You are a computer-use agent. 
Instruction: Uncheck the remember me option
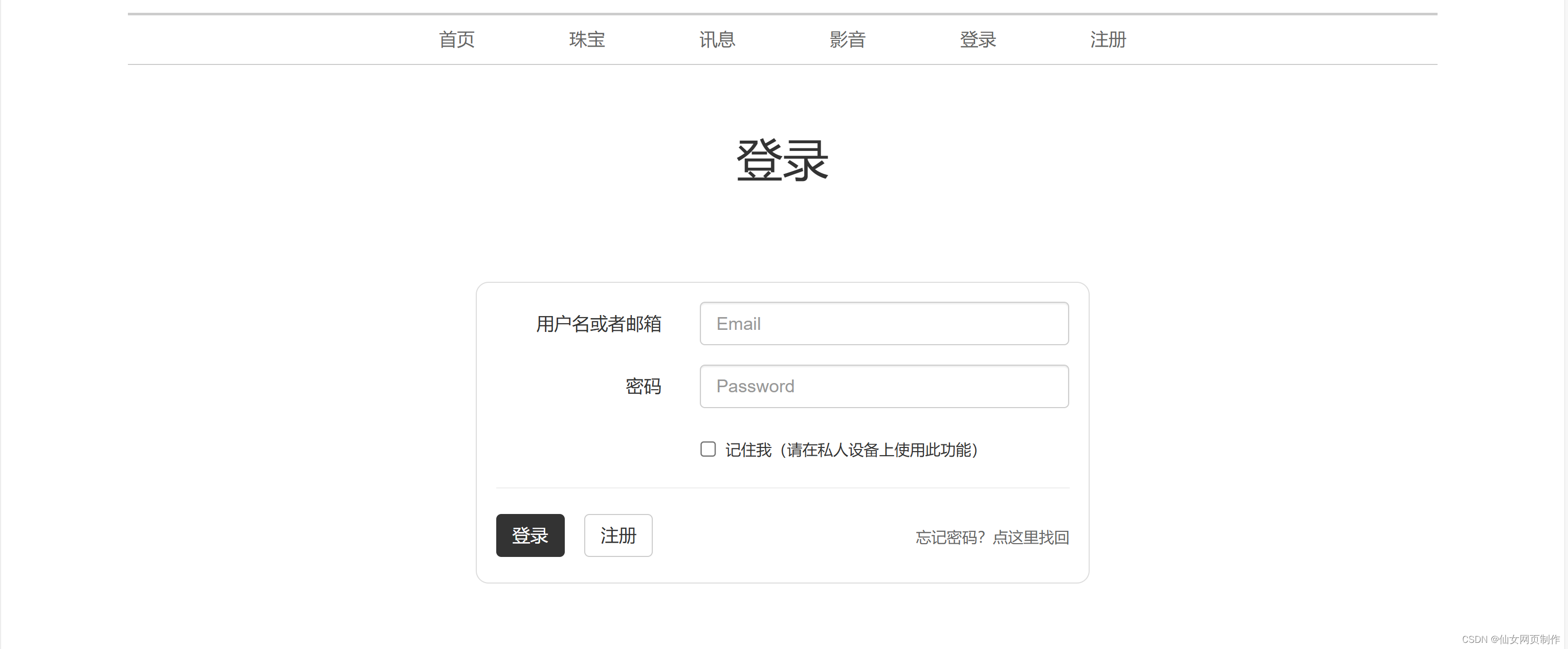708,449
